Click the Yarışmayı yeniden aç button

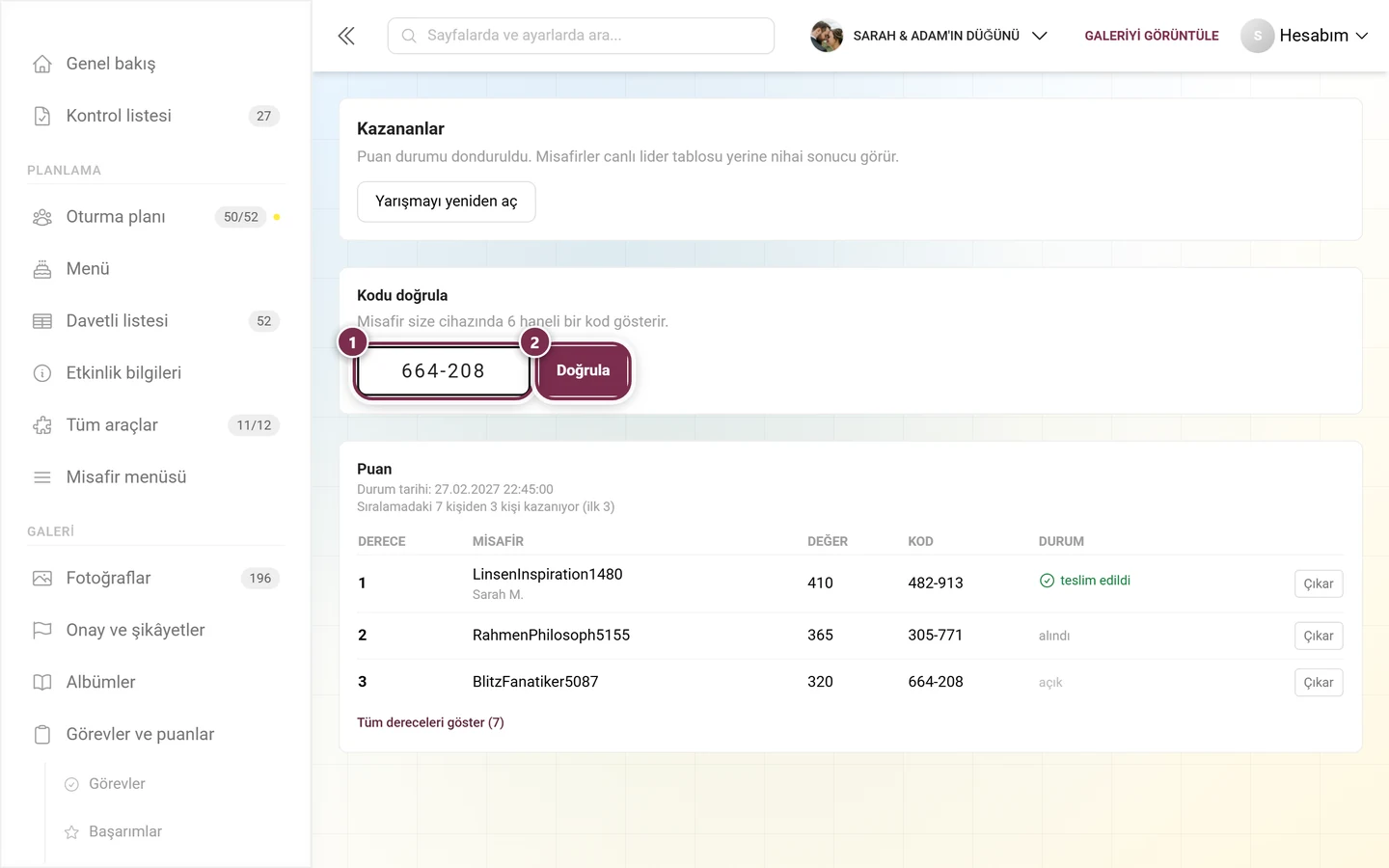click(447, 202)
